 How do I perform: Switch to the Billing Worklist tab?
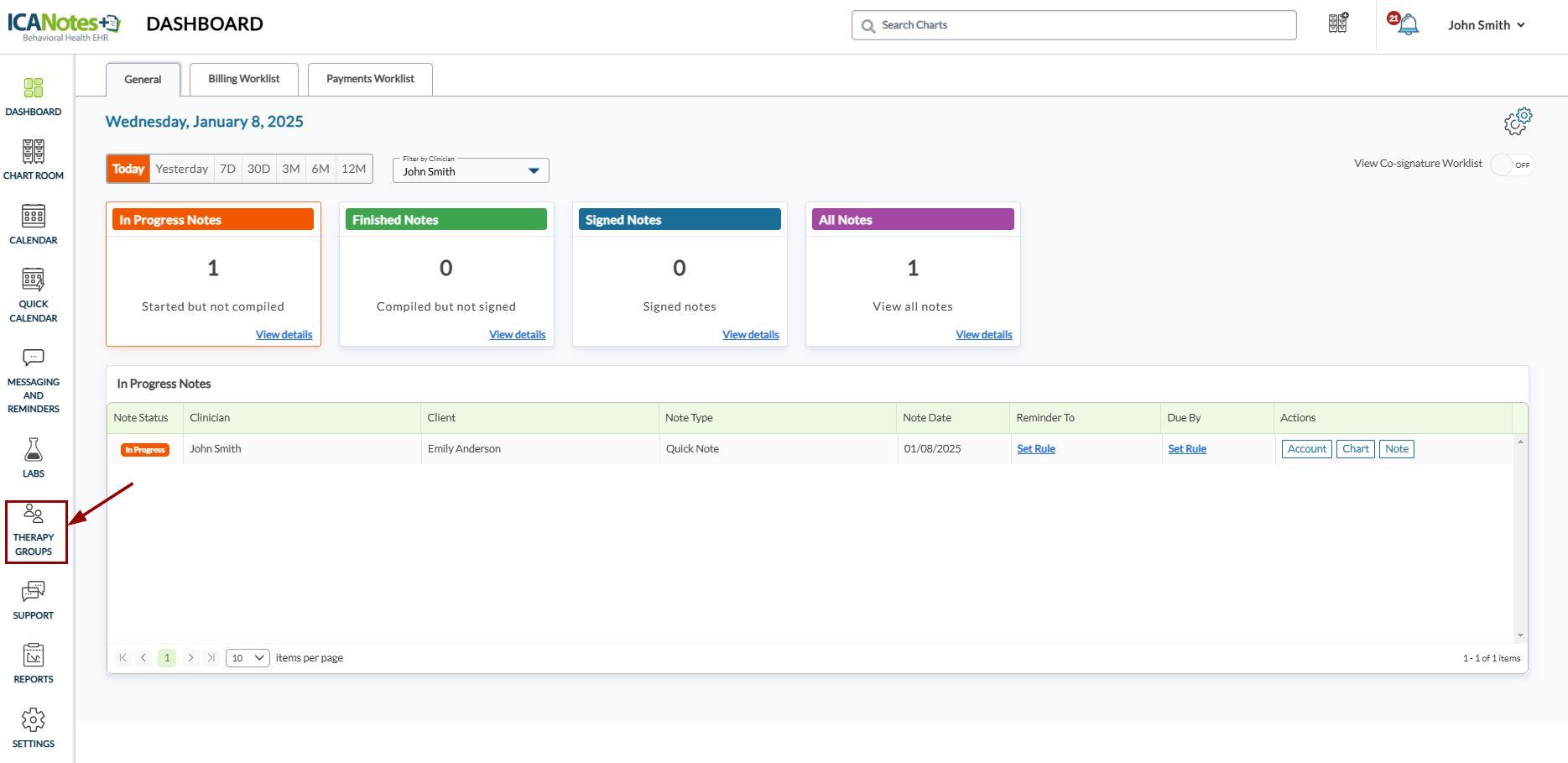click(x=244, y=79)
